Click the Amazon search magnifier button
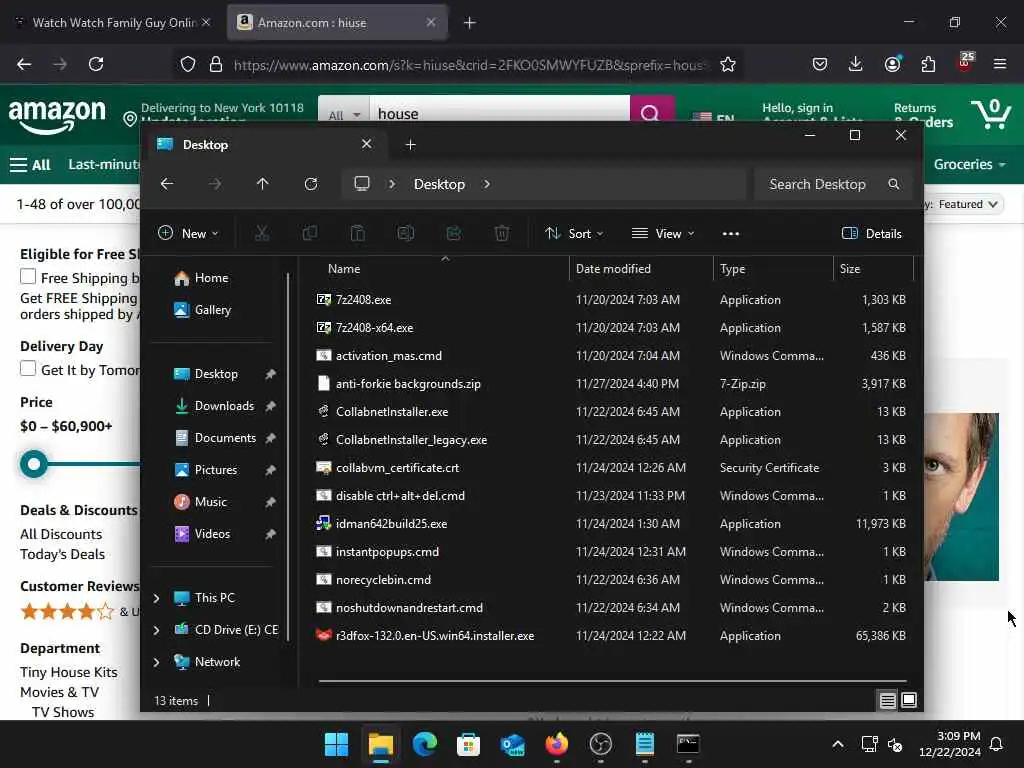 650,108
